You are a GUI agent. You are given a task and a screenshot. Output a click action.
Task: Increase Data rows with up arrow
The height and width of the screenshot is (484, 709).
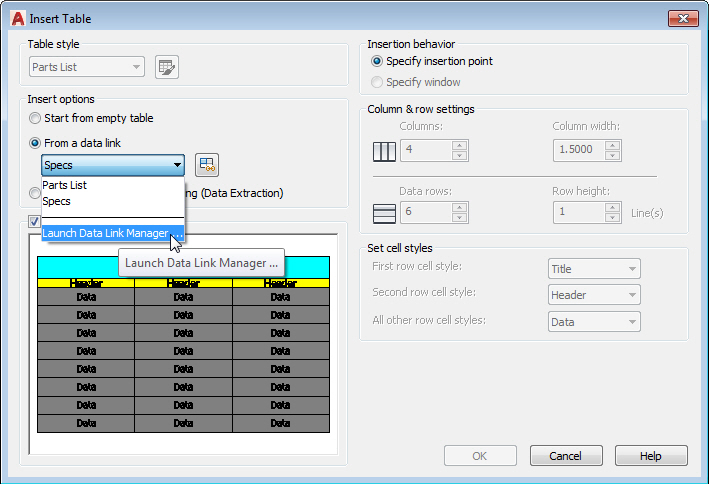click(x=459, y=208)
